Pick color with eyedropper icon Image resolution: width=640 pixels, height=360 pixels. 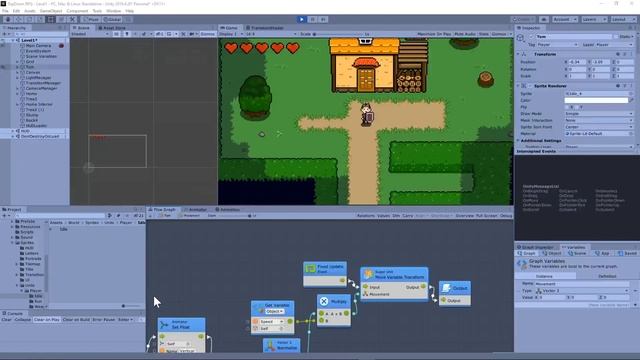point(631,100)
